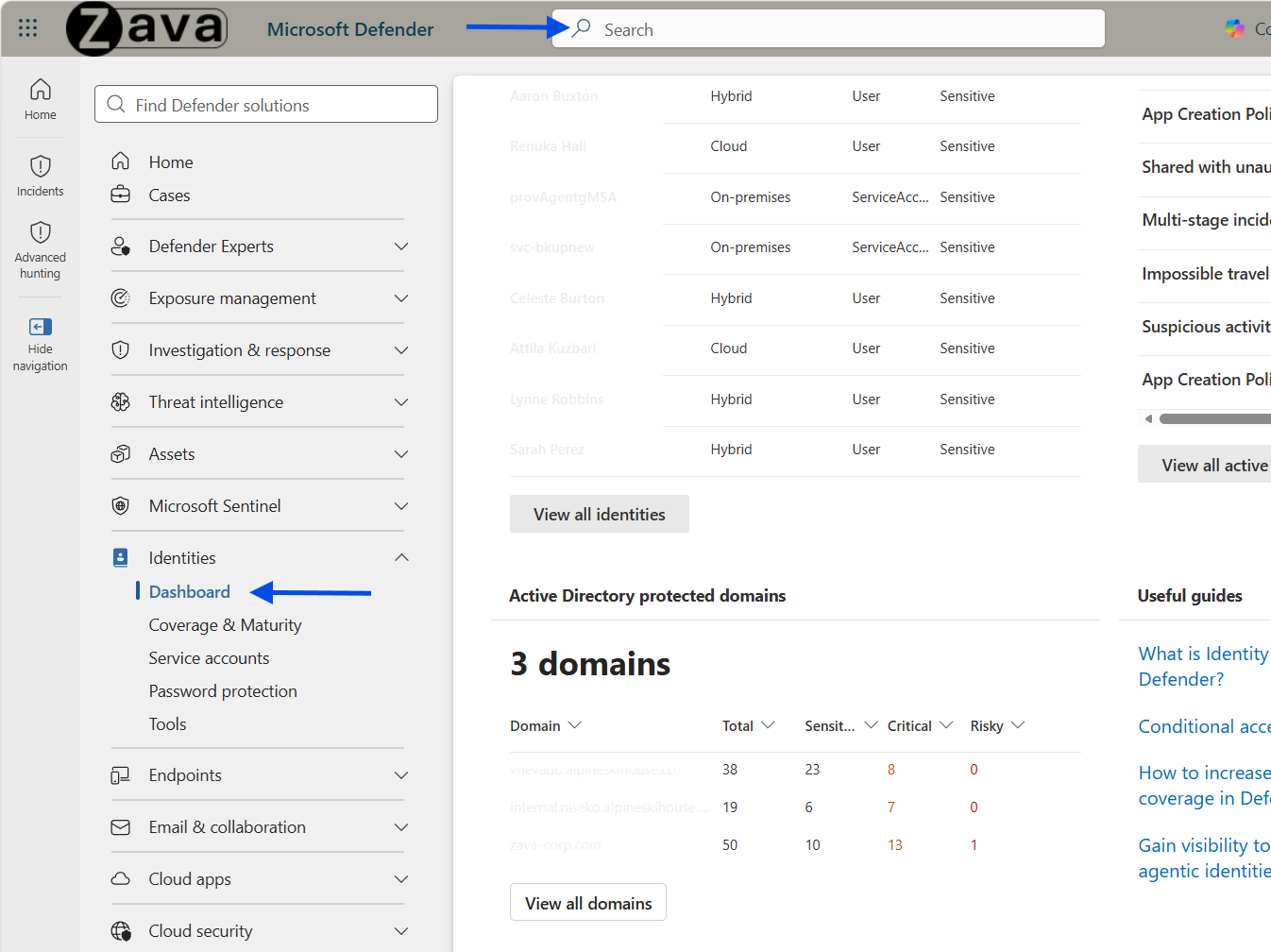Click the Investigation & response shield icon

point(121,350)
